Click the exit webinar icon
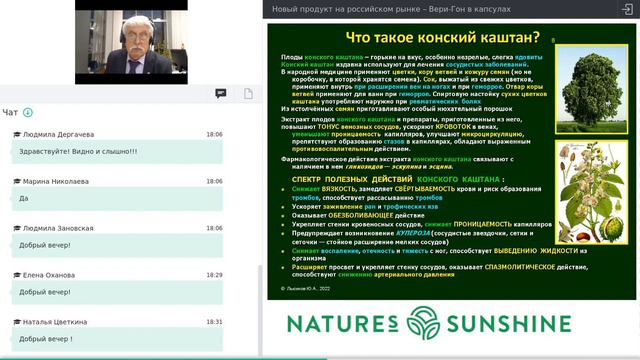Image resolution: width=640 pixels, height=360 pixels. pos(627,9)
